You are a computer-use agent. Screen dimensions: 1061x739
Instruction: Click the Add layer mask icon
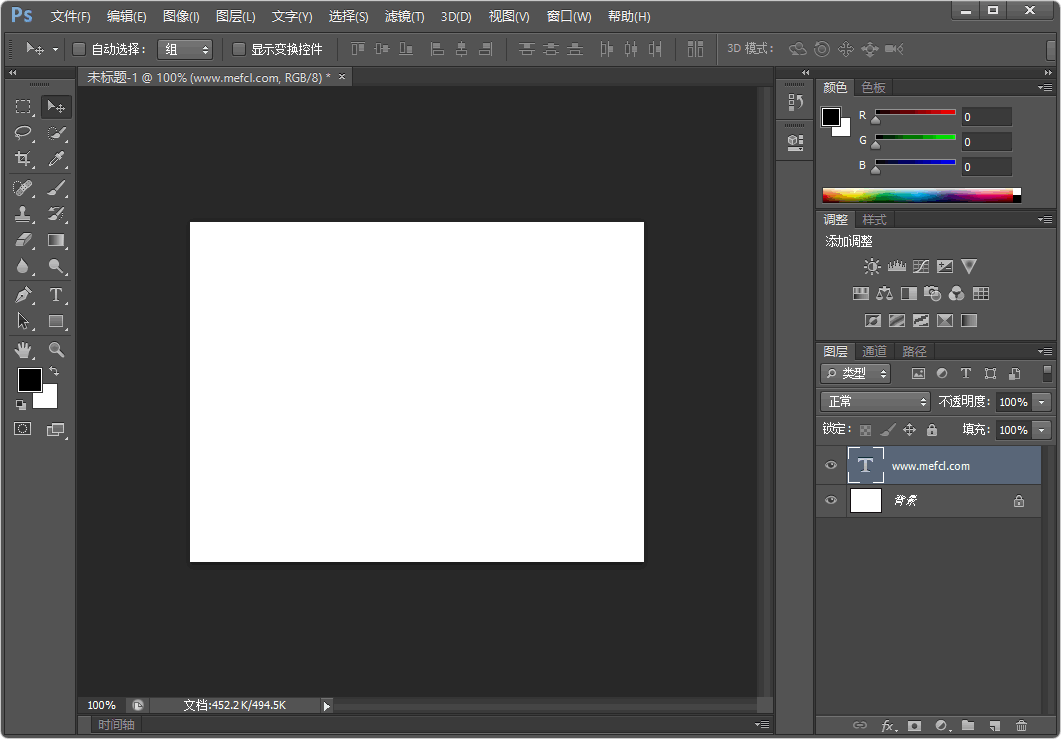pyautogui.click(x=914, y=725)
